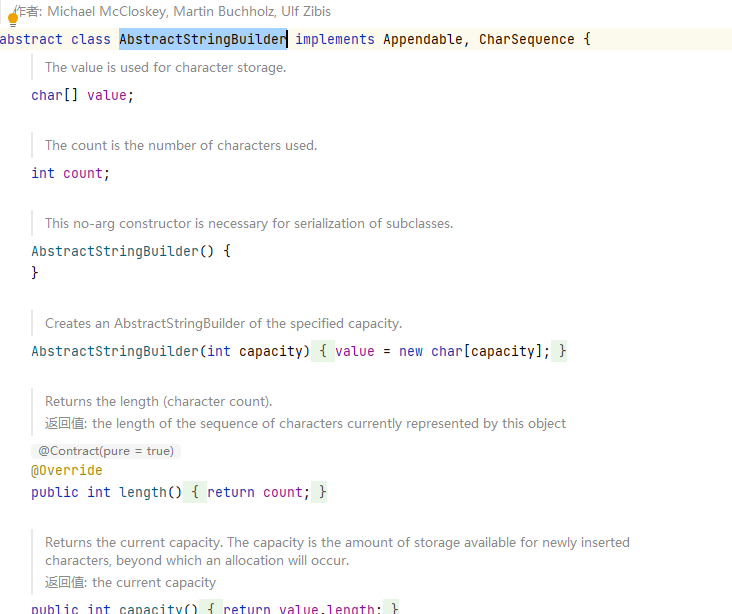The height and width of the screenshot is (614, 732).
Task: Expand folded opening brace of capacity() method
Action: click(211, 608)
